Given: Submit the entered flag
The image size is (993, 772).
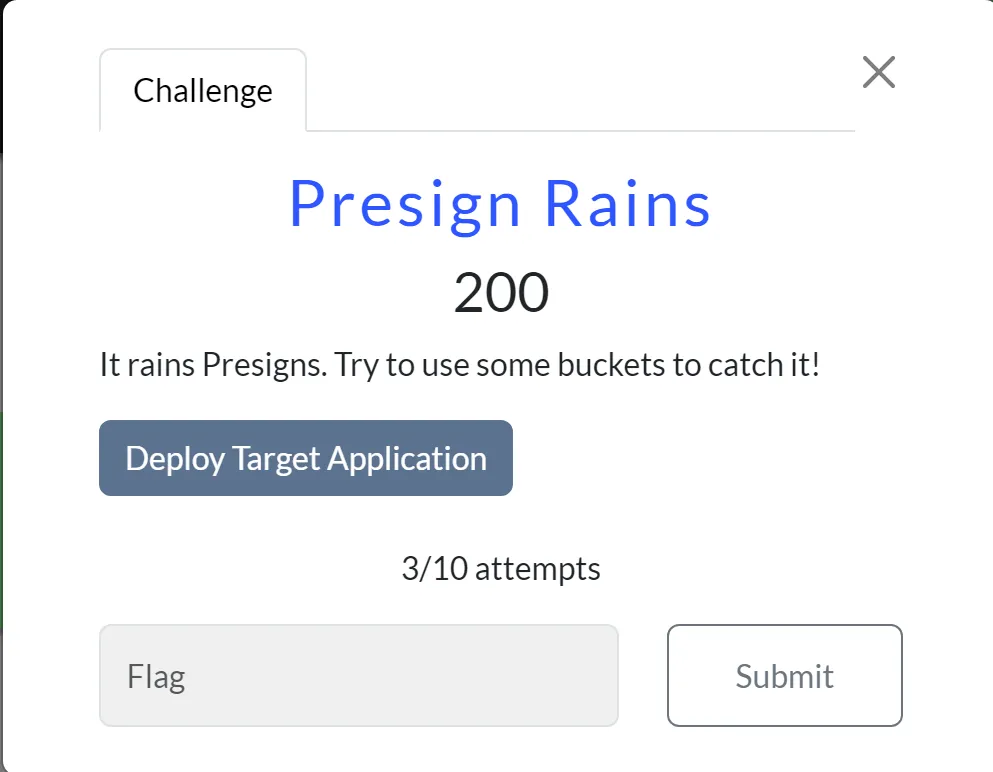Looking at the screenshot, I should point(784,676).
